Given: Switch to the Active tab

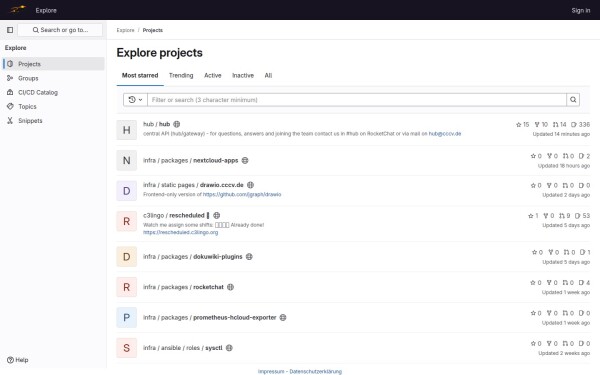Looking at the screenshot, I should pos(213,75).
